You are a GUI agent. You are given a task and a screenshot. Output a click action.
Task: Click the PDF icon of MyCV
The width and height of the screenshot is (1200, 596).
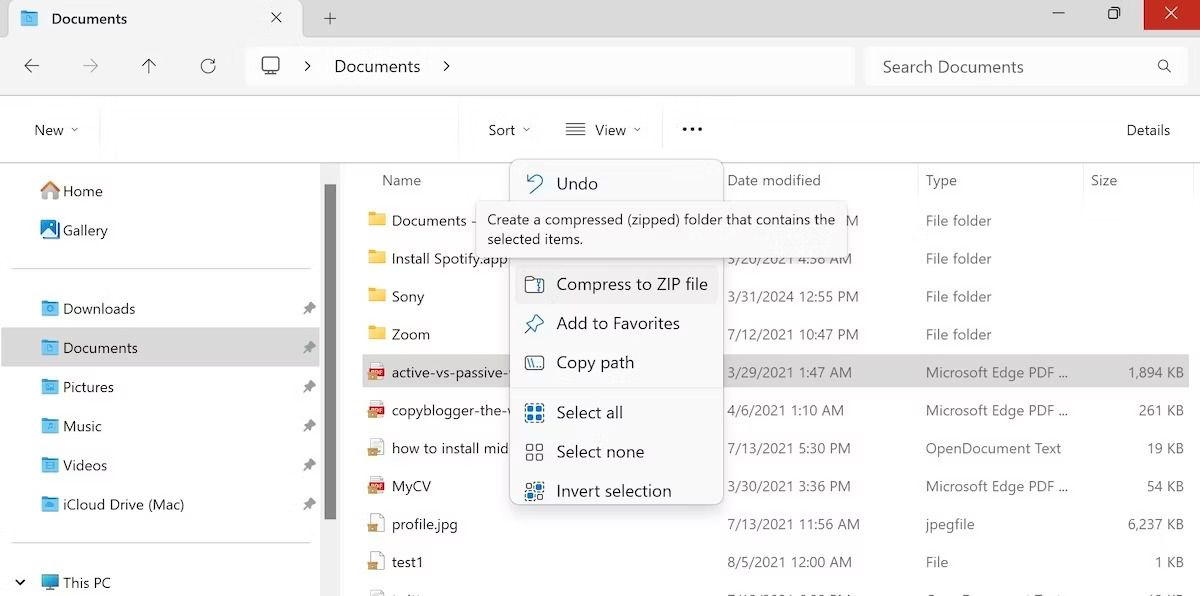[376, 486]
